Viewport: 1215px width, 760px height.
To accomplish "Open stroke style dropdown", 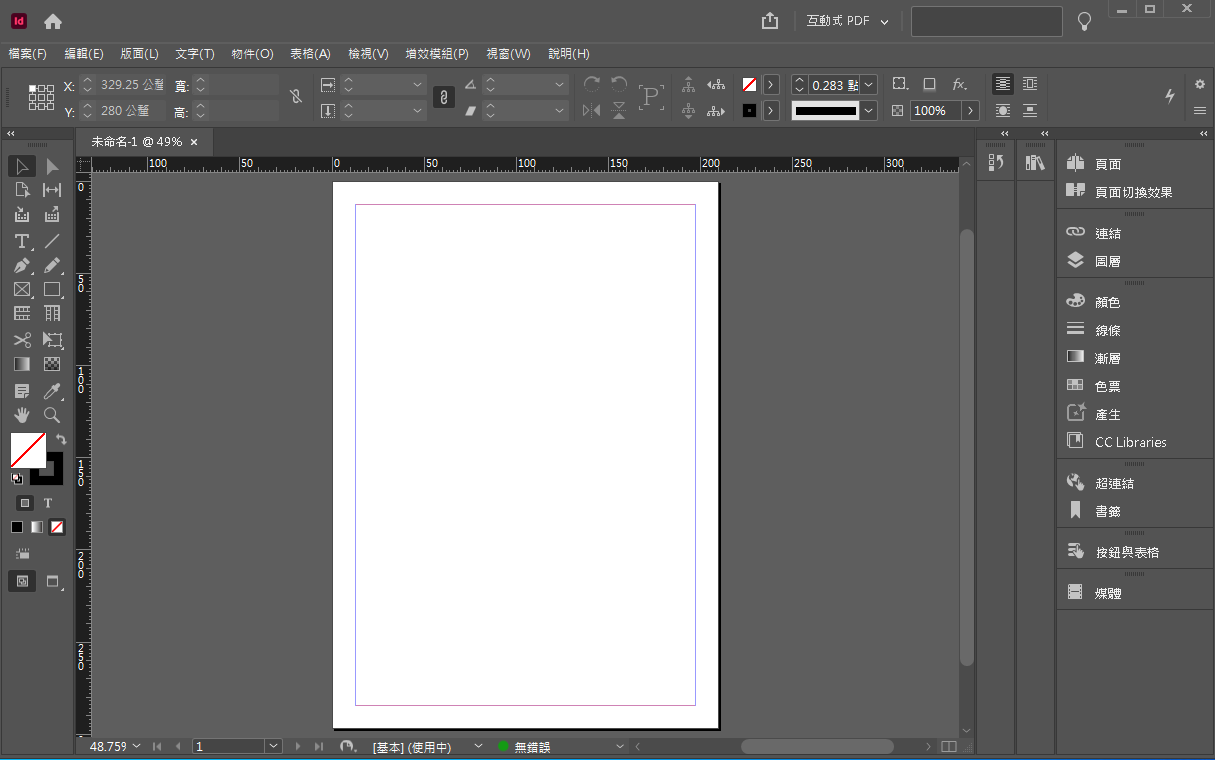I will 869,110.
